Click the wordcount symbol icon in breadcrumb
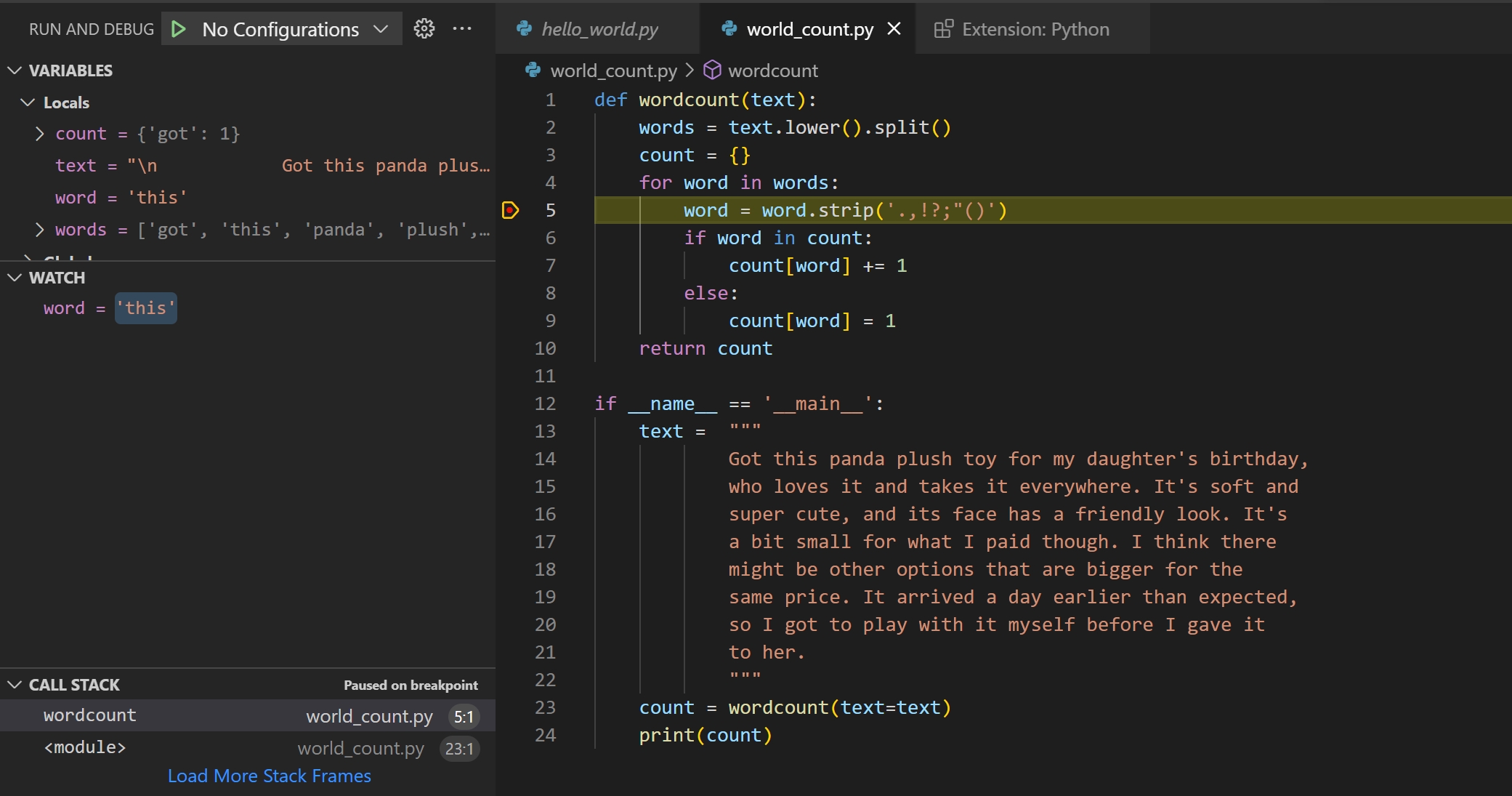The width and height of the screenshot is (1512, 796). click(713, 70)
